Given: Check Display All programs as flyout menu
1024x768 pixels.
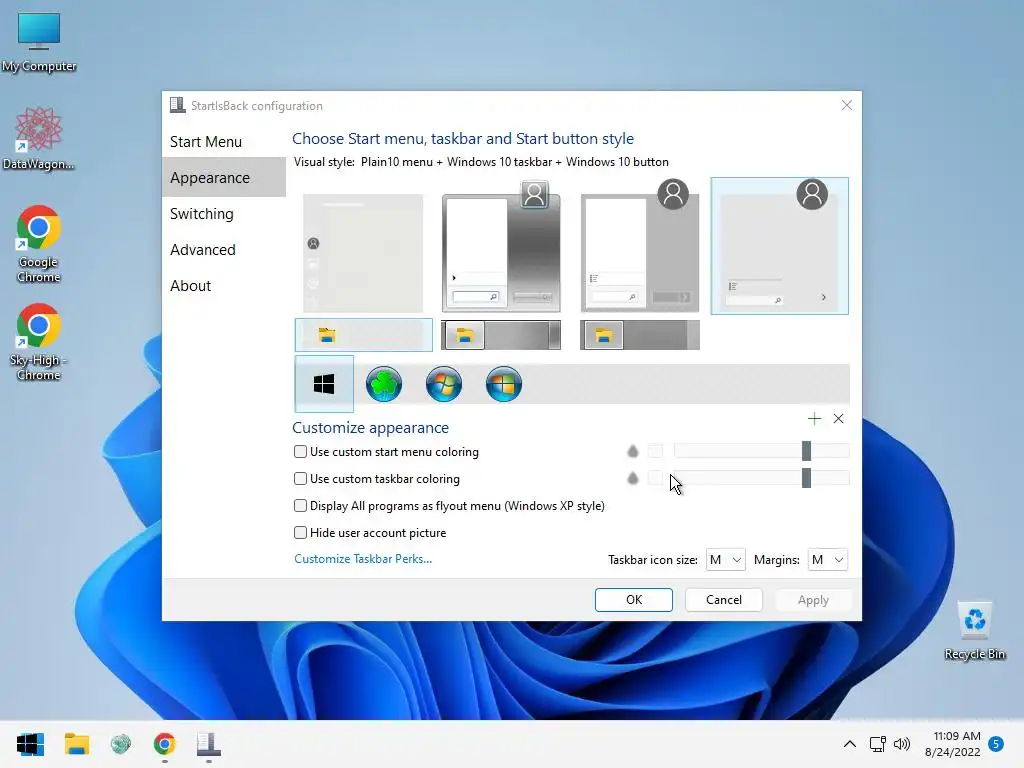Looking at the screenshot, I should [300, 505].
